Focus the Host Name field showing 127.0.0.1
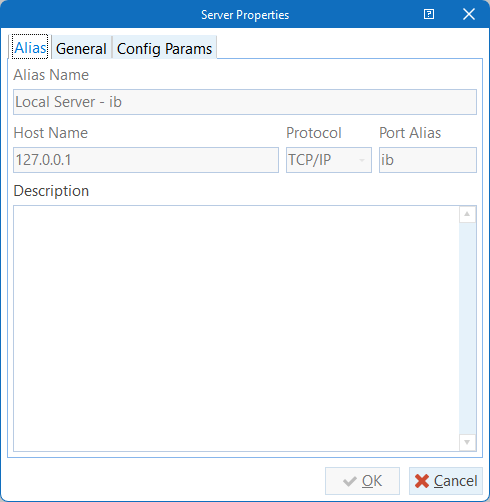 (146, 160)
